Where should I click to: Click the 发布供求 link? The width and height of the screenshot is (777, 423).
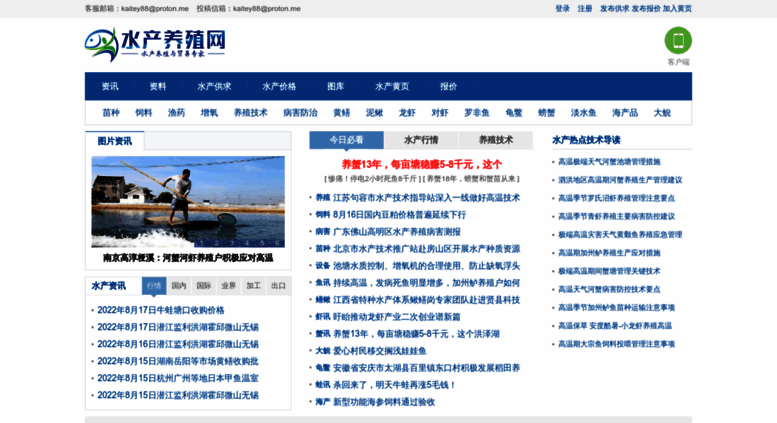tap(614, 8)
